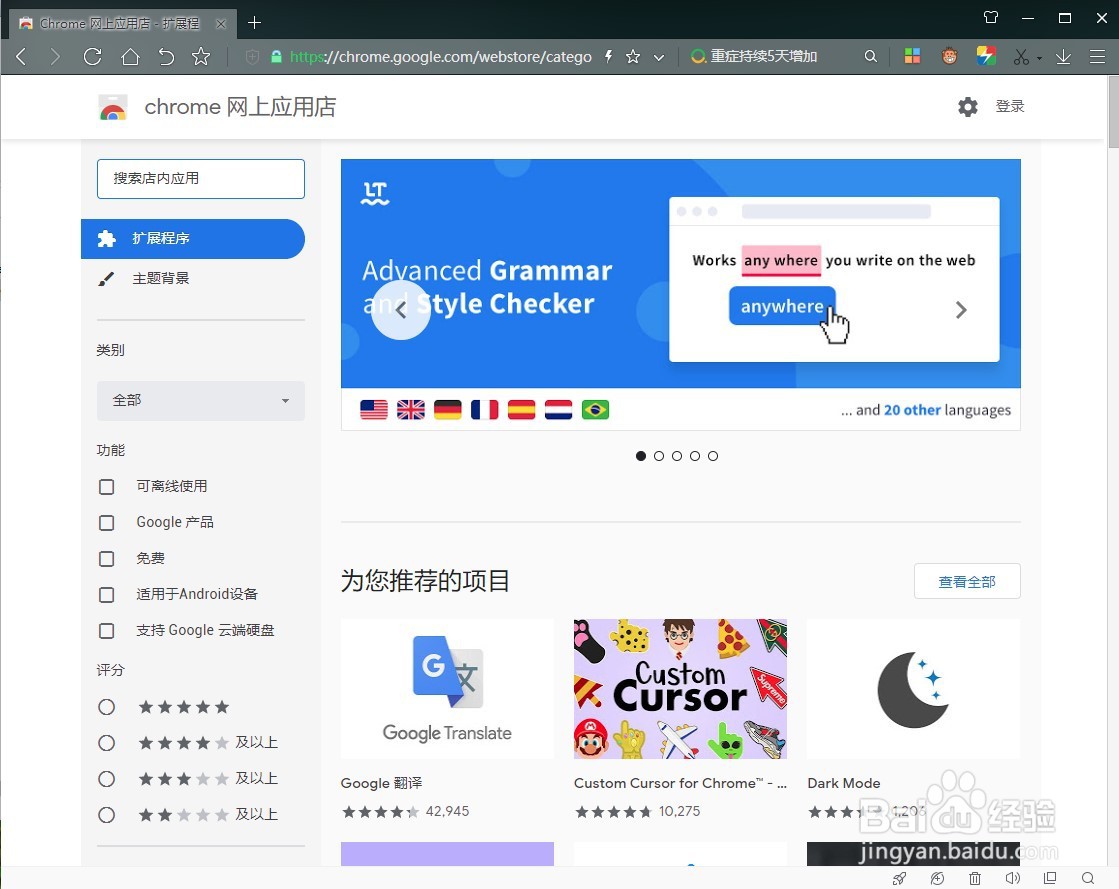Open the Custom Cursor extension thumbnail

[680, 689]
